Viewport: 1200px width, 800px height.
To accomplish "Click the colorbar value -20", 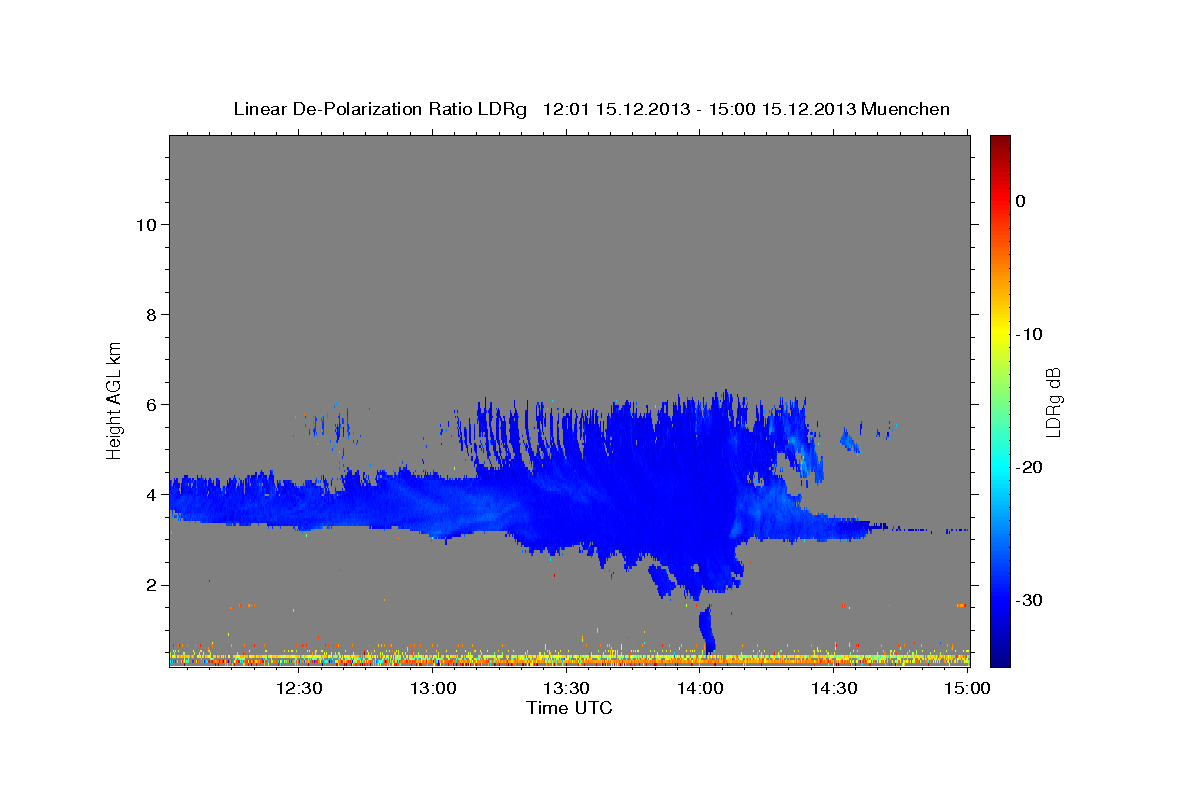I will [x=1029, y=467].
